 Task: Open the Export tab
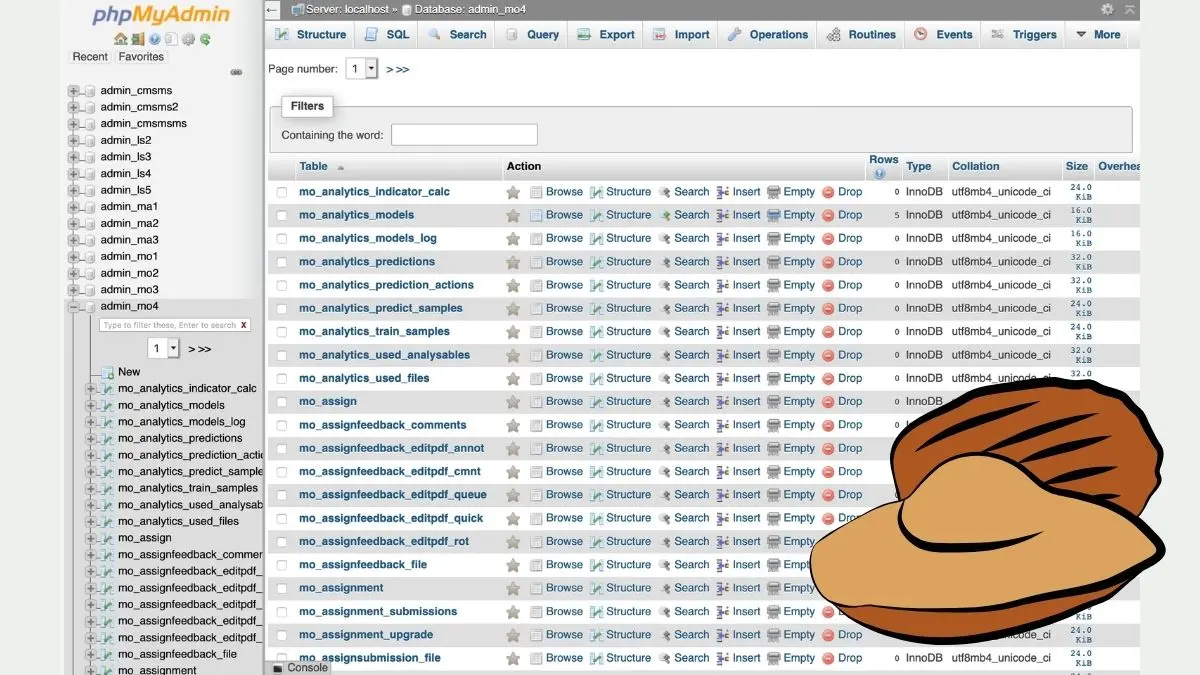coord(606,34)
